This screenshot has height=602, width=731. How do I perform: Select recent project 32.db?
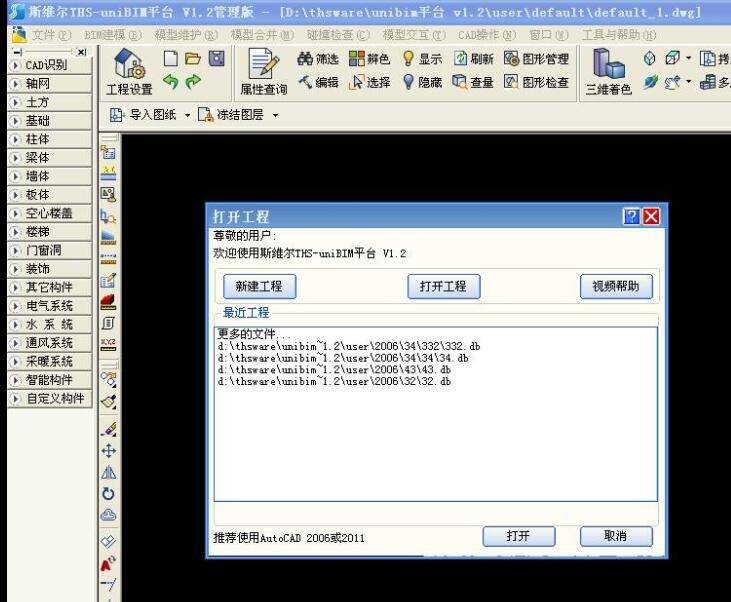tap(334, 381)
